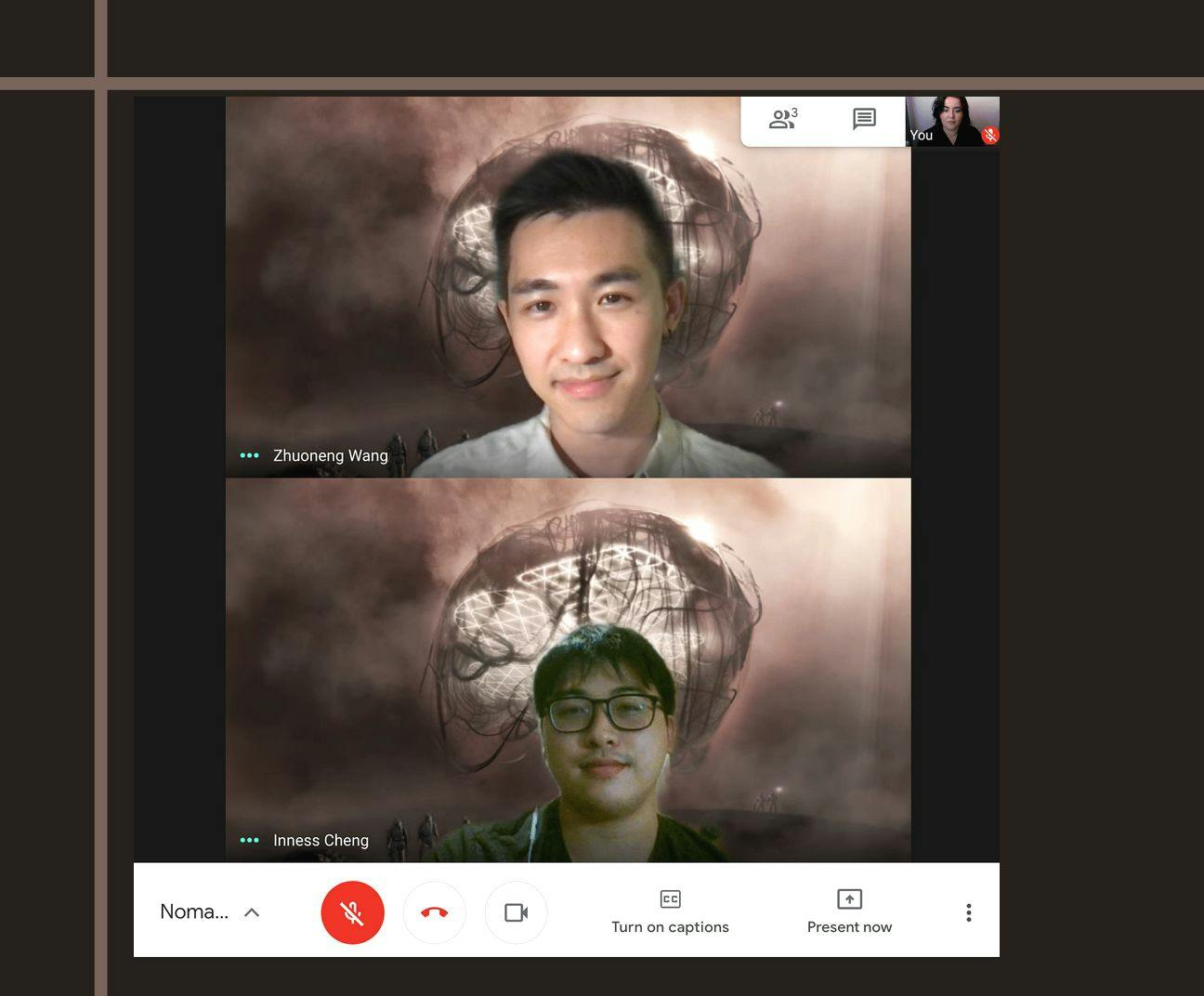Open the chat messages icon

tap(864, 119)
